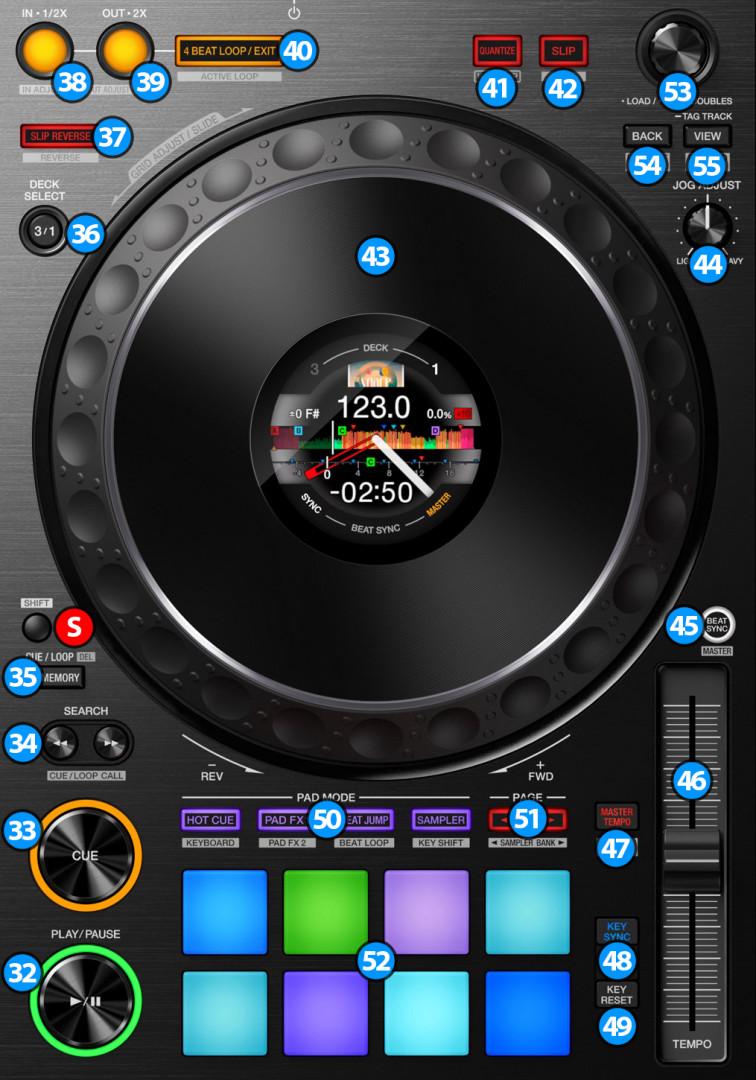
Task: Click the red S badge button
Action: coord(74,627)
